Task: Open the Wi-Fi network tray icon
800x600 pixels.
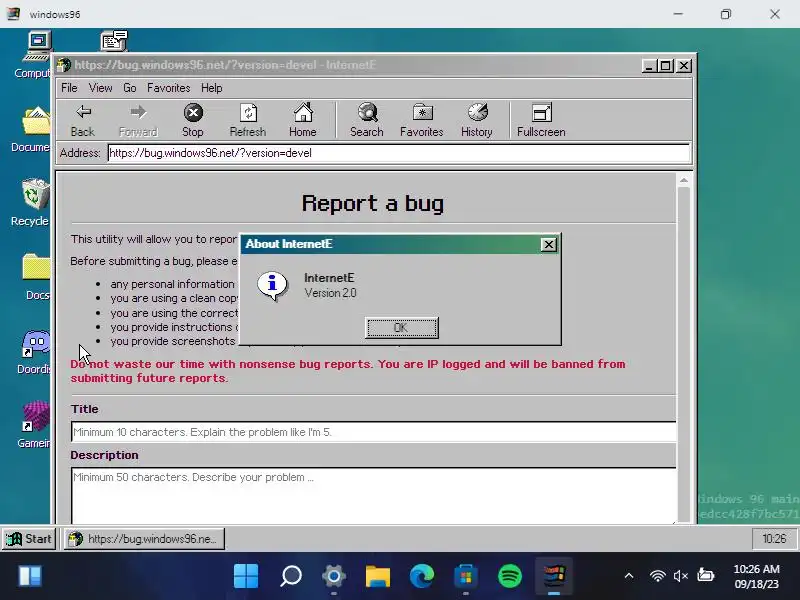Action: click(x=658, y=576)
